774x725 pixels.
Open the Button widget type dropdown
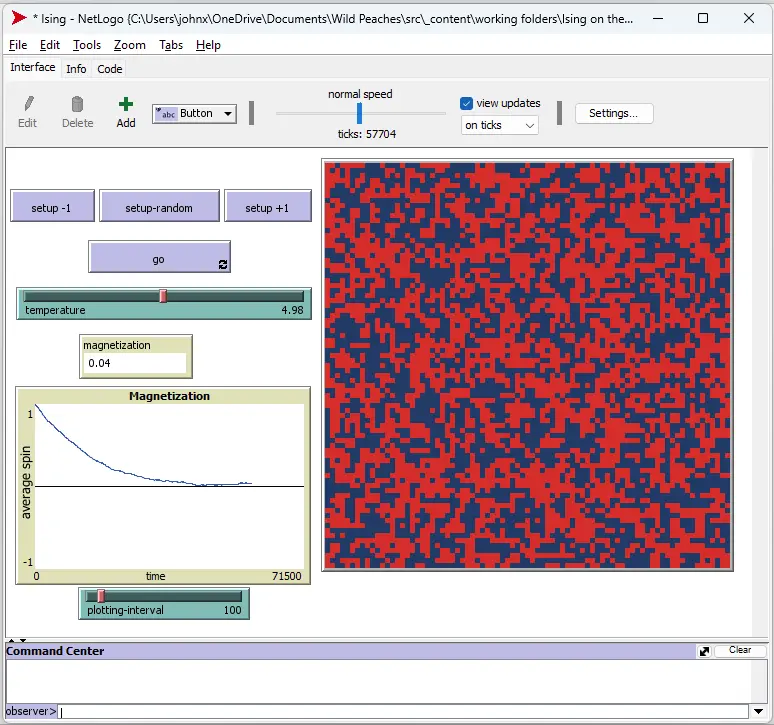click(x=194, y=114)
